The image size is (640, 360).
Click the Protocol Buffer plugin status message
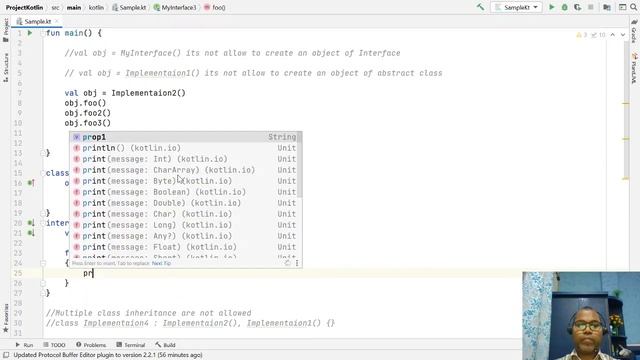coord(108,355)
